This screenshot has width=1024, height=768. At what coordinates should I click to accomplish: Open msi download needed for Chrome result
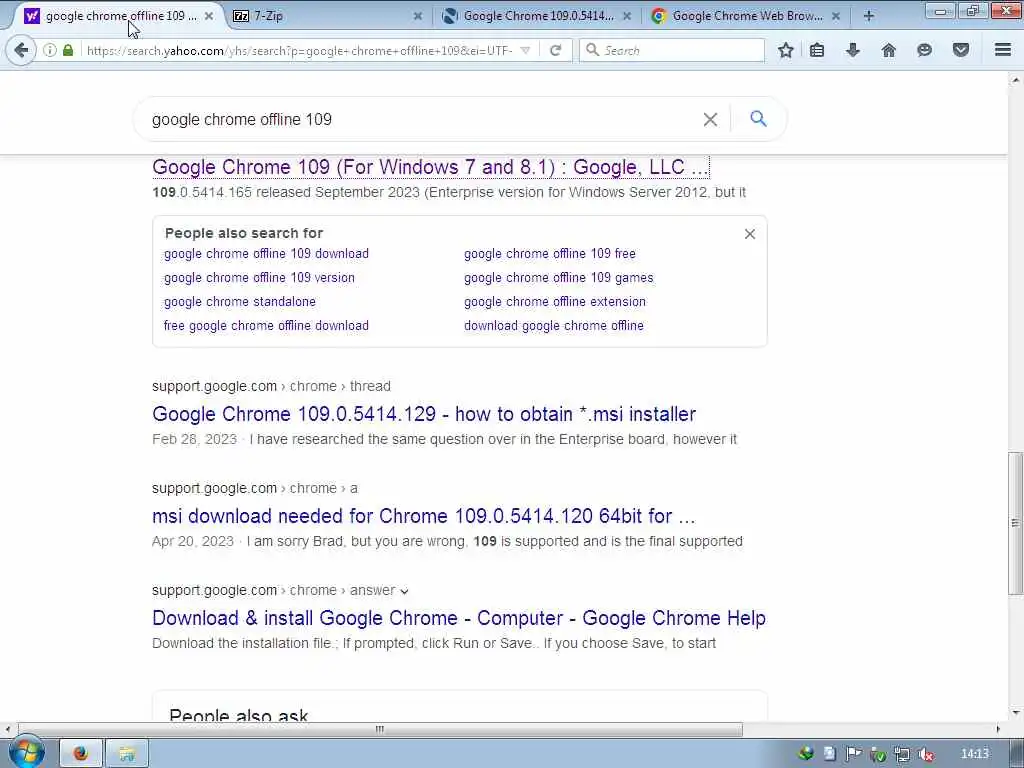click(x=423, y=516)
